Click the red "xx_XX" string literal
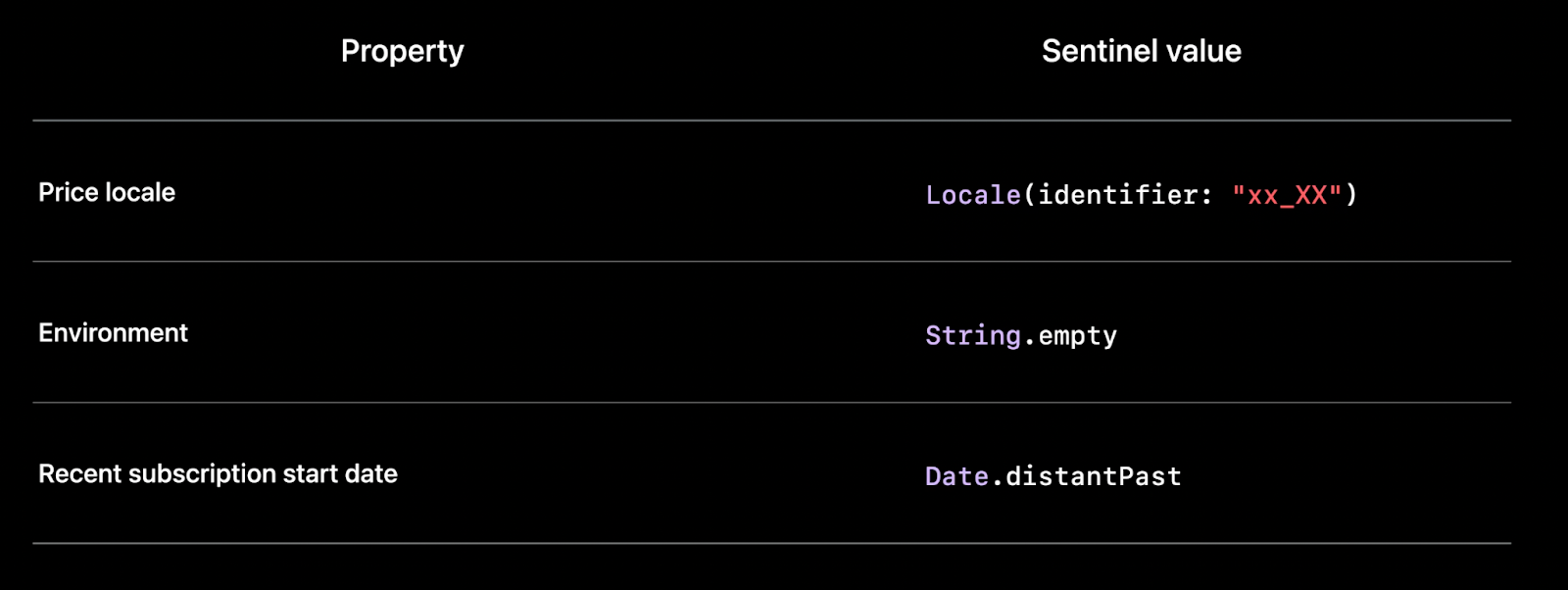The image size is (1568, 590). (1287, 195)
